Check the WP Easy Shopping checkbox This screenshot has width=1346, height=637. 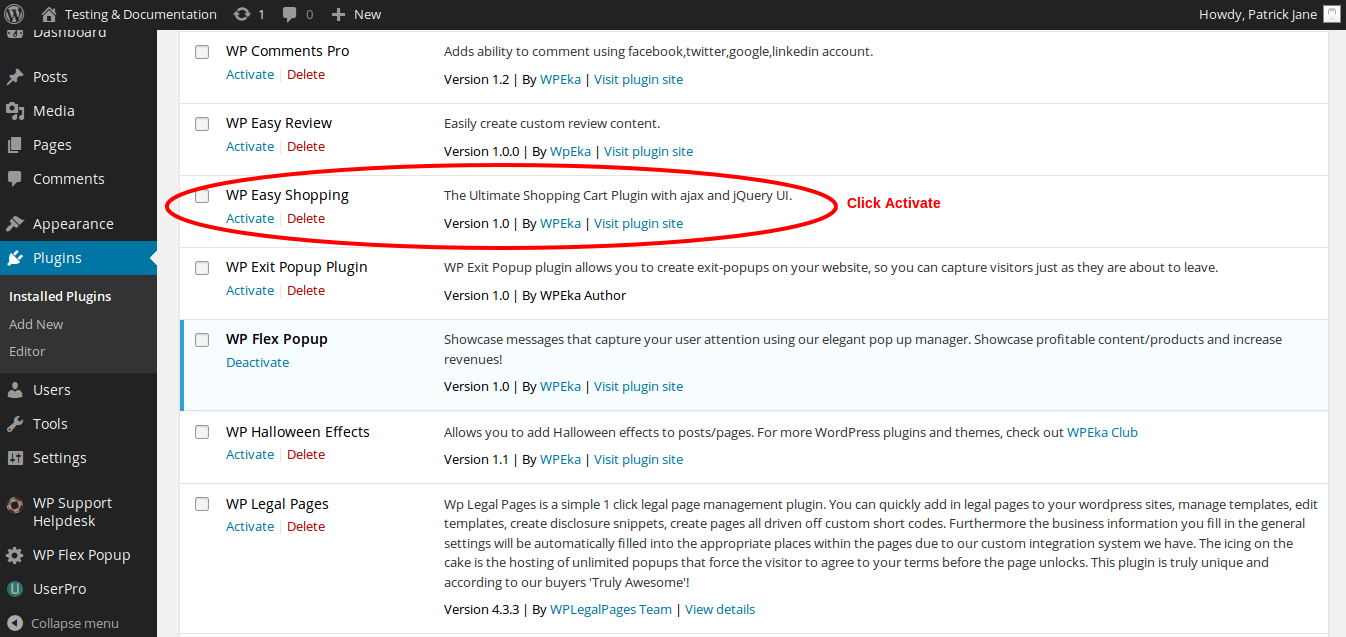coord(202,196)
